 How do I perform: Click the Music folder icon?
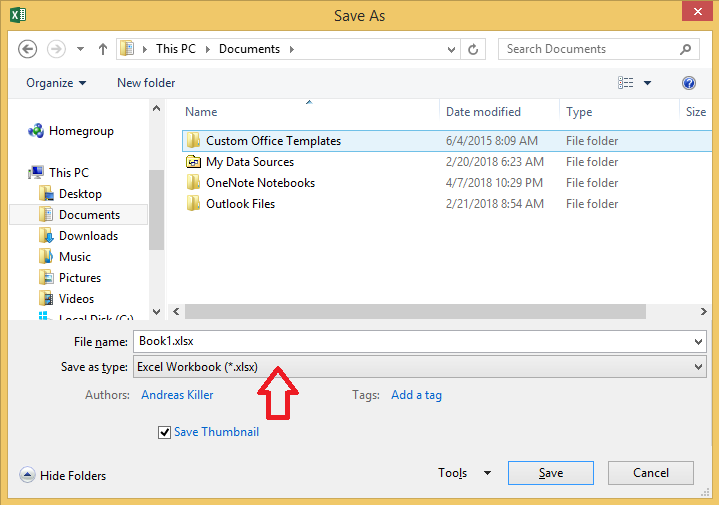pos(46,257)
